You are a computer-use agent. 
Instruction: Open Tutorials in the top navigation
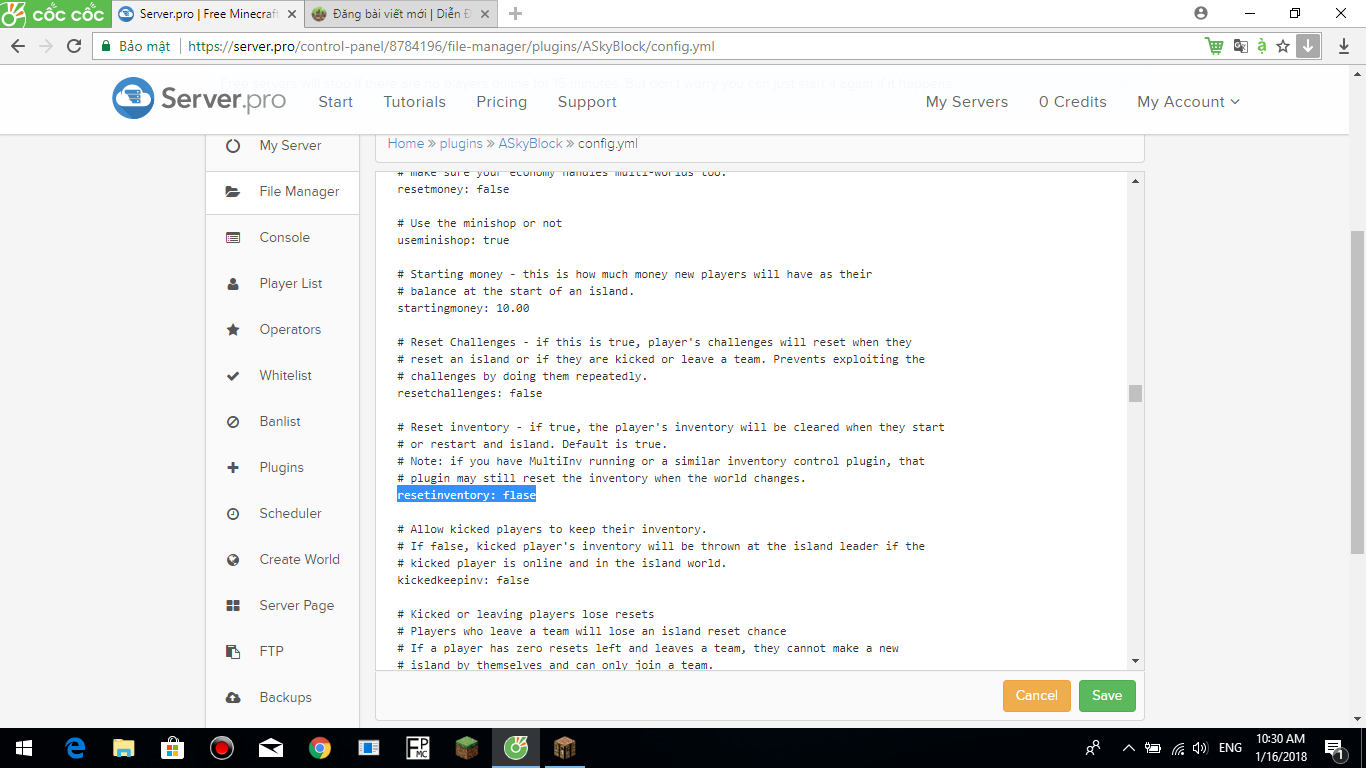click(415, 102)
